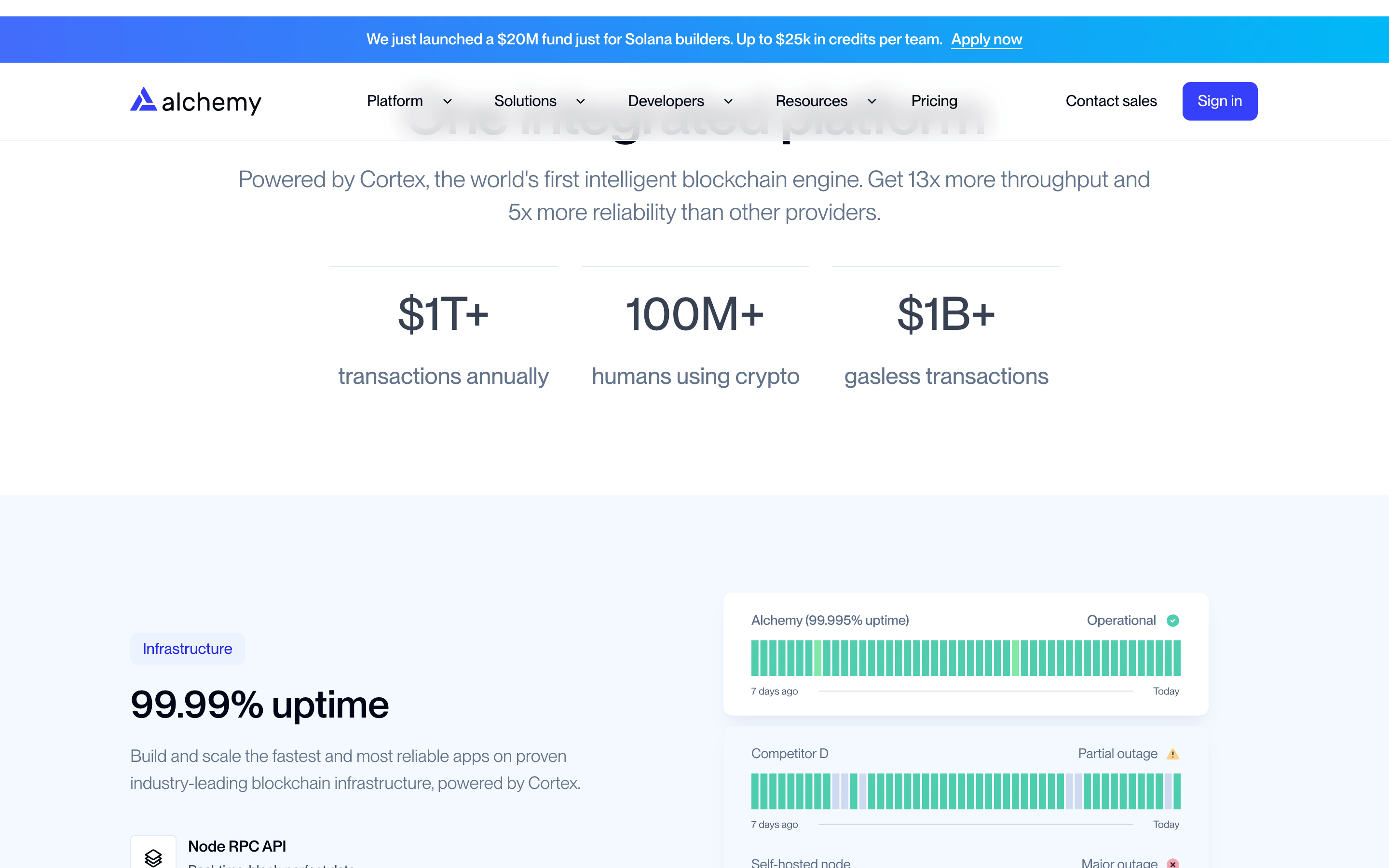Screen dimensions: 1389x868
Task: Click the Sign in button
Action: coord(1220,101)
